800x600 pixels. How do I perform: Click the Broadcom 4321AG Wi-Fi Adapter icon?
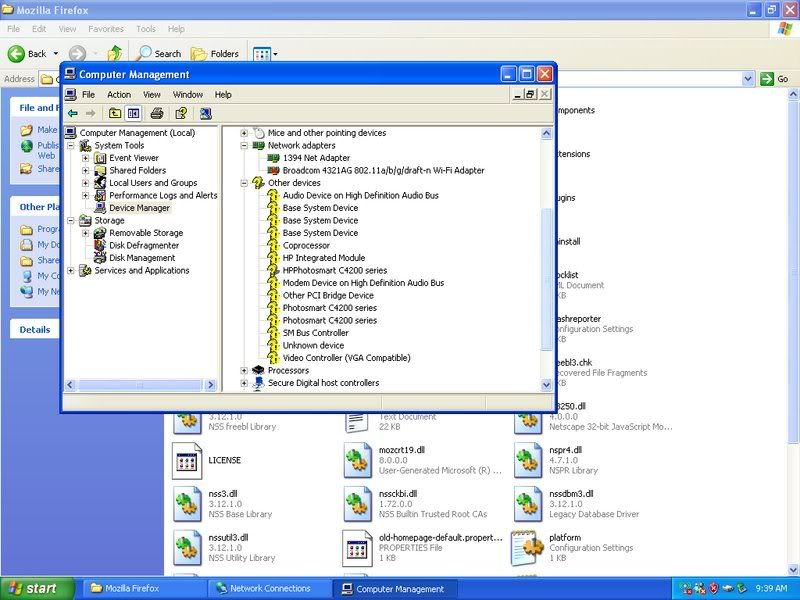tap(273, 170)
